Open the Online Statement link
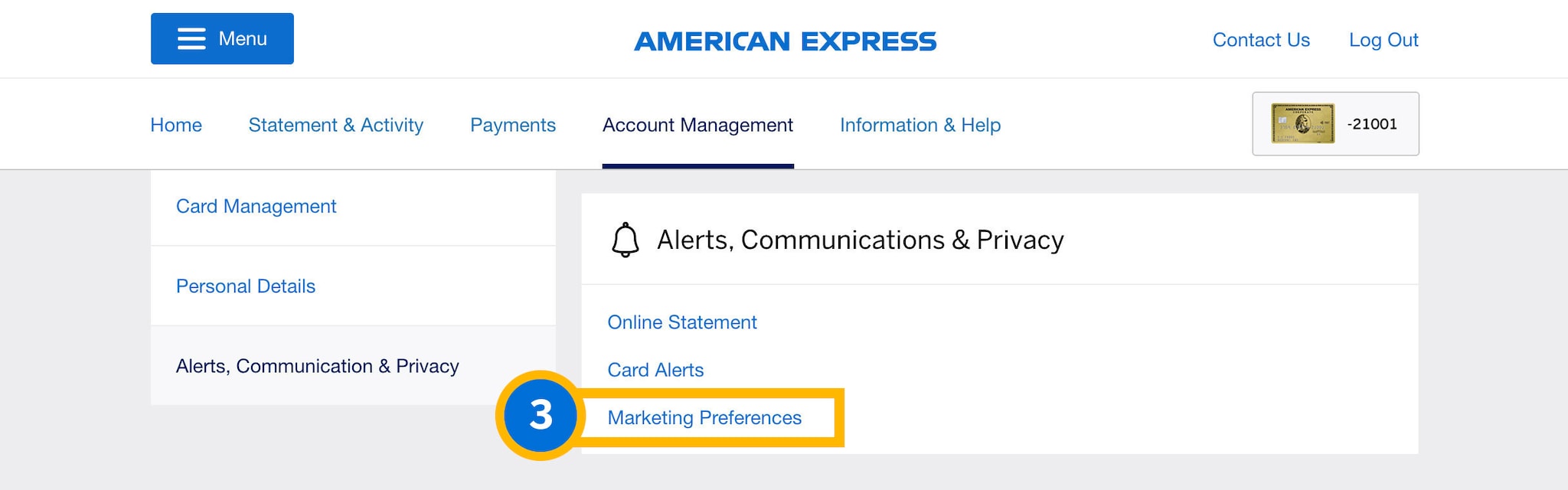 [x=681, y=322]
